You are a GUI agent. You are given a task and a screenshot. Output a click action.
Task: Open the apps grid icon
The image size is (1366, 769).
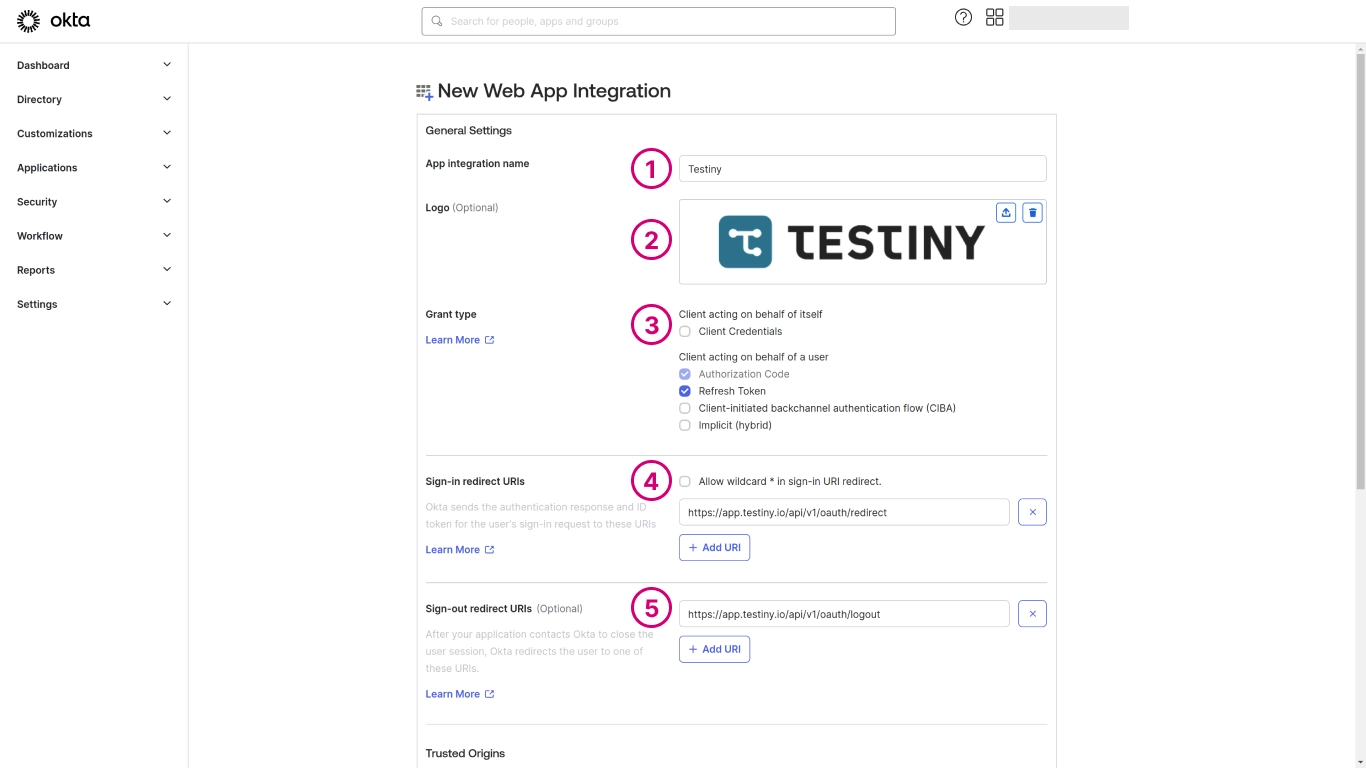click(994, 17)
